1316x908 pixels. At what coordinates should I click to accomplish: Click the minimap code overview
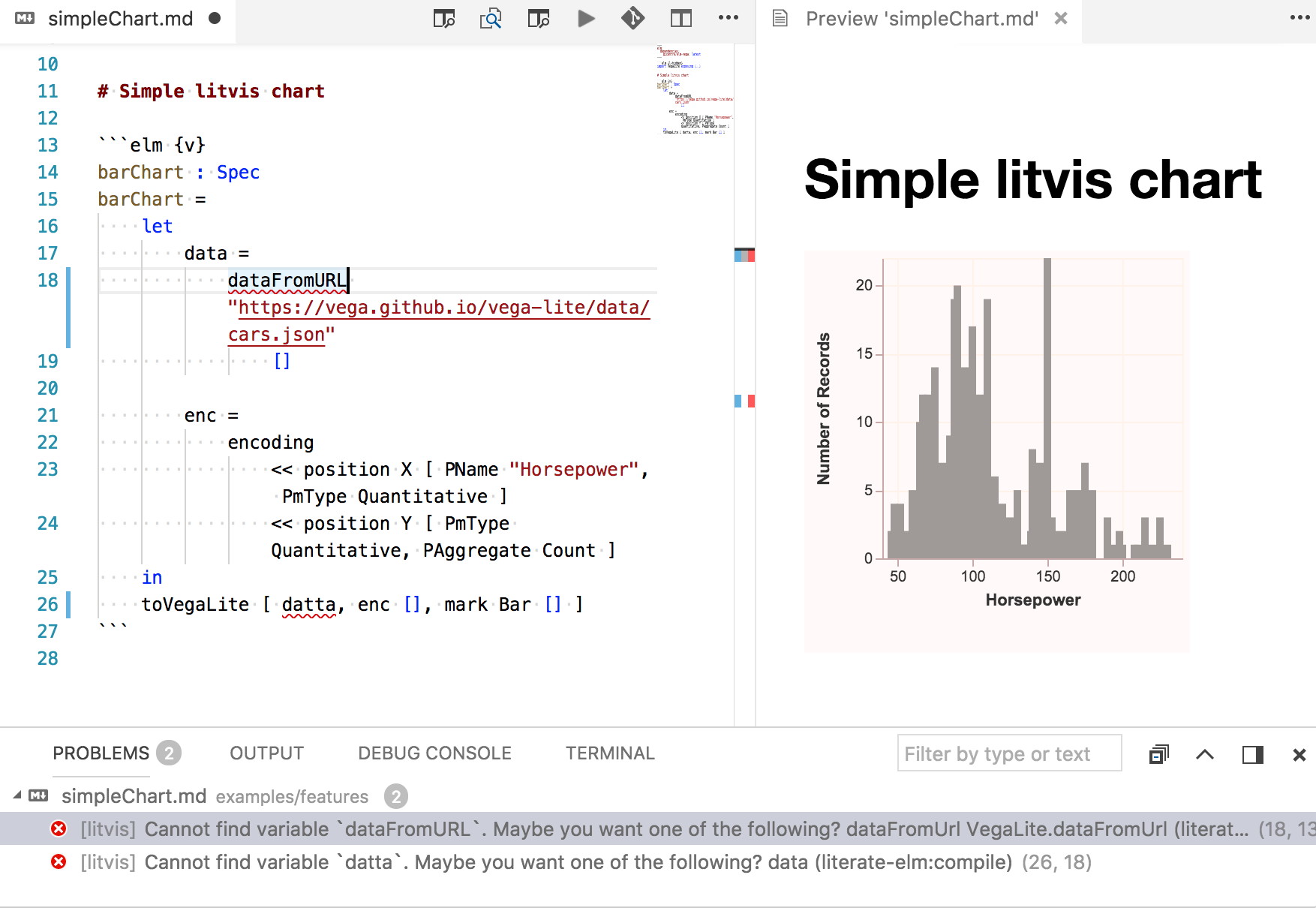695,89
